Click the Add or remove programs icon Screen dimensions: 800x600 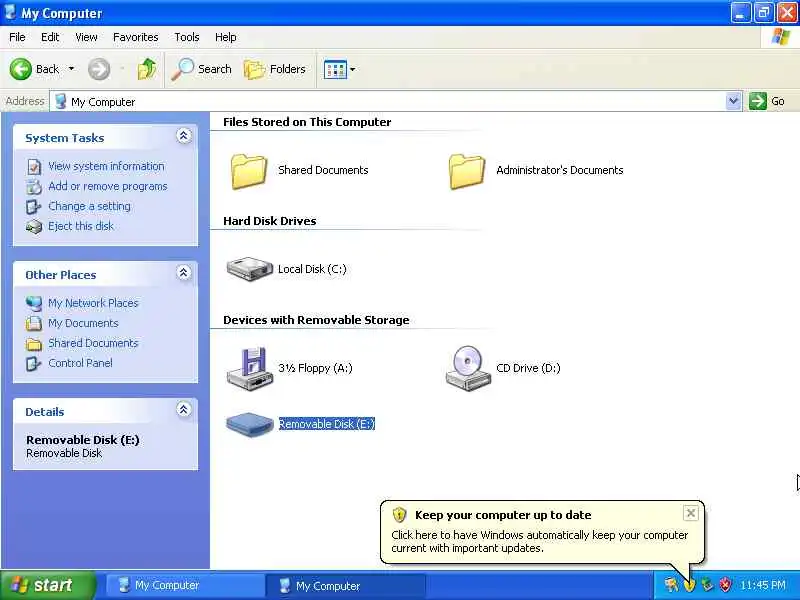click(x=34, y=187)
